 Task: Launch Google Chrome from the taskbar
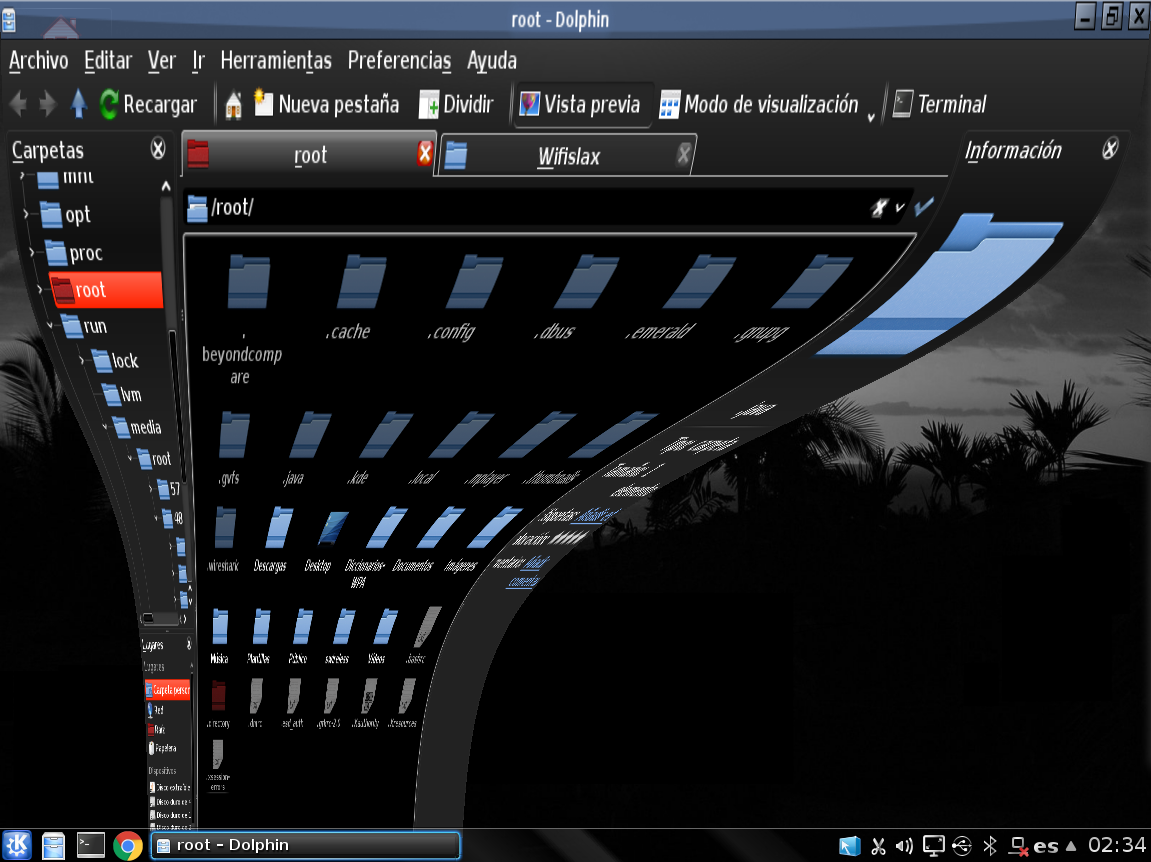(x=128, y=846)
